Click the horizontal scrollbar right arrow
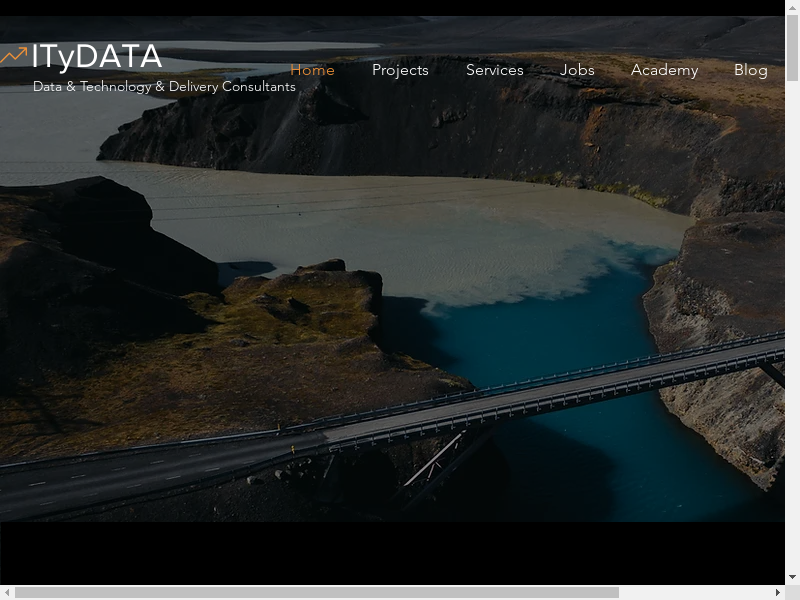The image size is (800, 600). [777, 592]
